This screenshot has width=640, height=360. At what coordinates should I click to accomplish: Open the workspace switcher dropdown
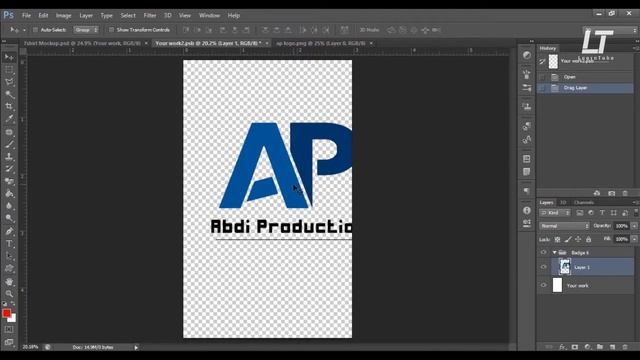click(x=610, y=30)
